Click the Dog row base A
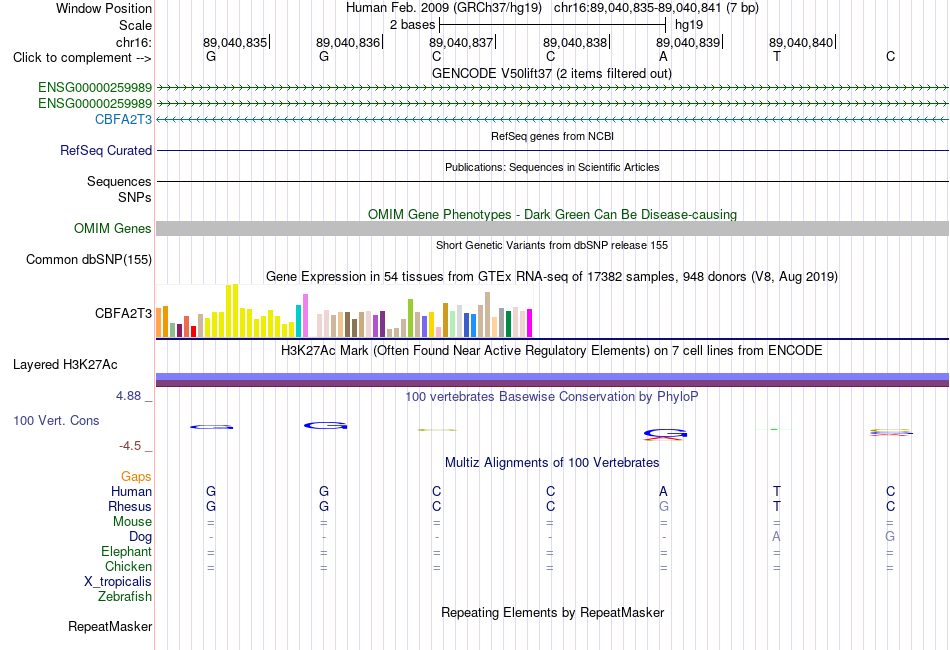Viewport: 950px width, 650px height. tap(777, 537)
